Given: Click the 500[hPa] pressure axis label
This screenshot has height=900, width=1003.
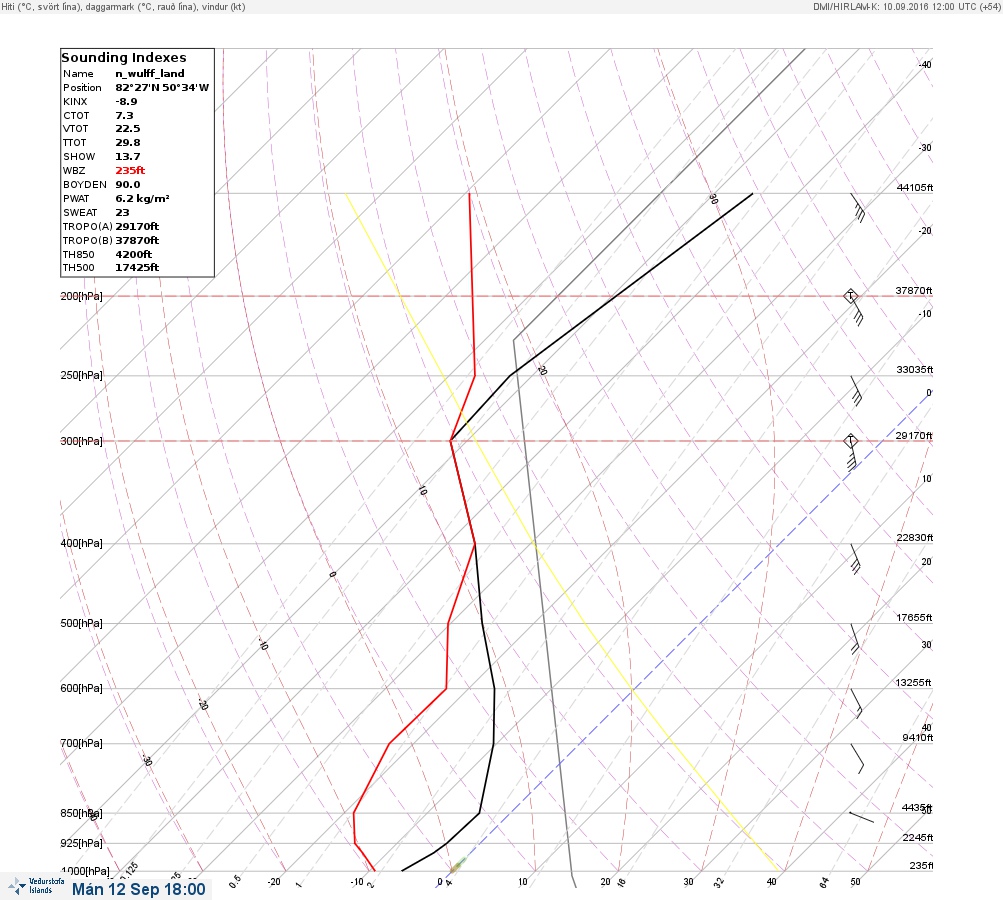Looking at the screenshot, I should pyautogui.click(x=81, y=623).
